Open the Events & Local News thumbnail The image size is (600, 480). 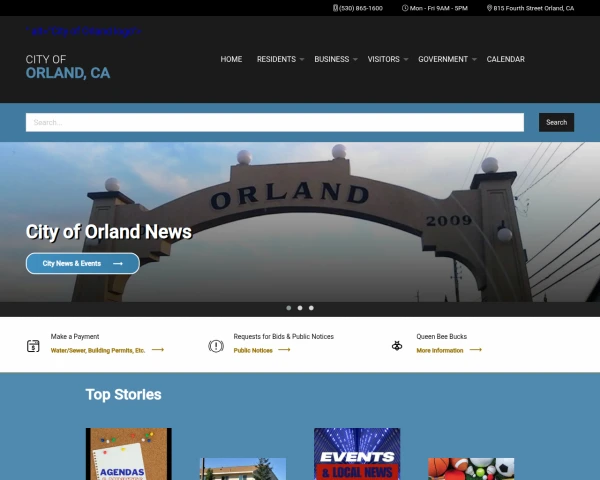click(x=357, y=454)
